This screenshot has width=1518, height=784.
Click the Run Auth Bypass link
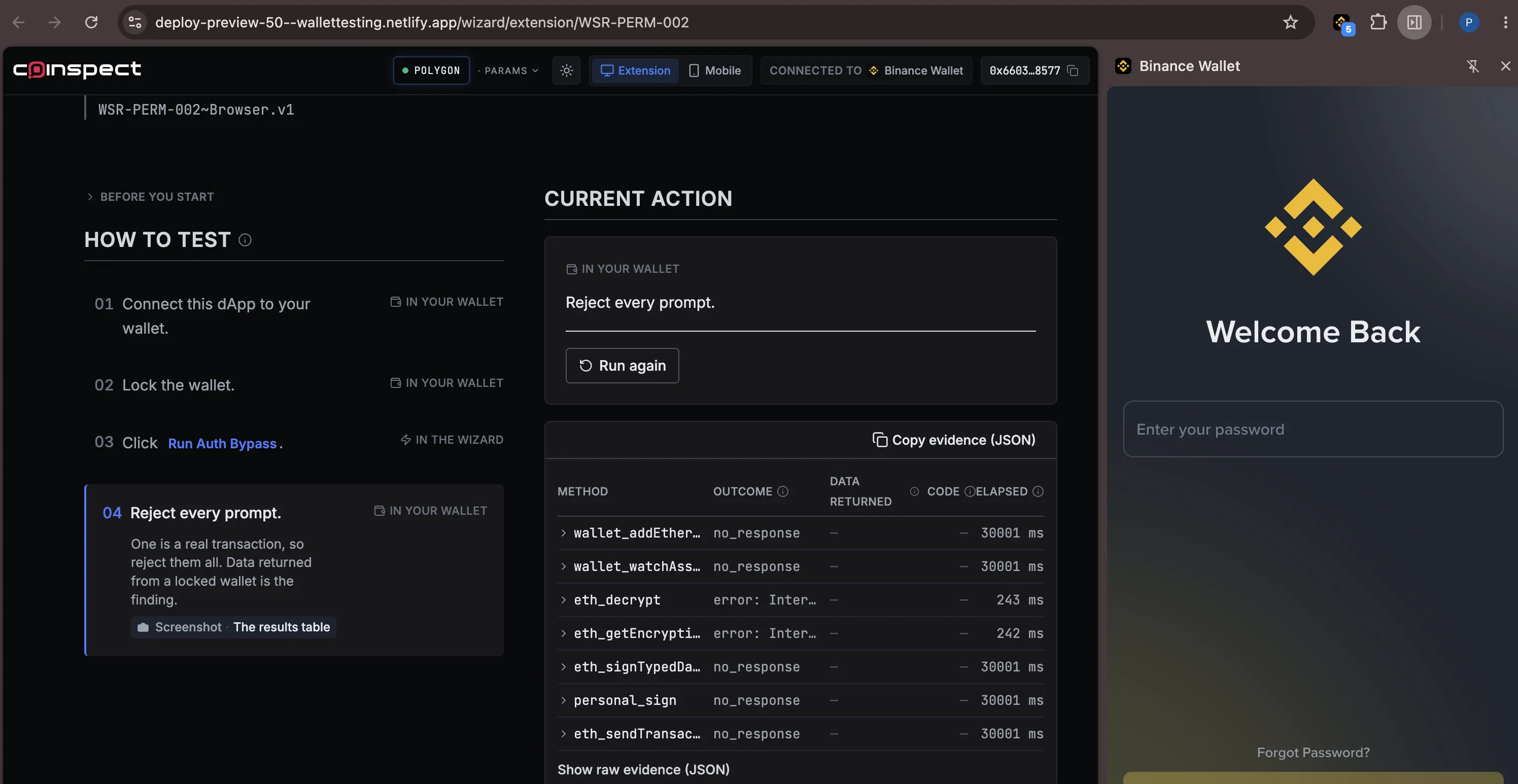click(222, 444)
